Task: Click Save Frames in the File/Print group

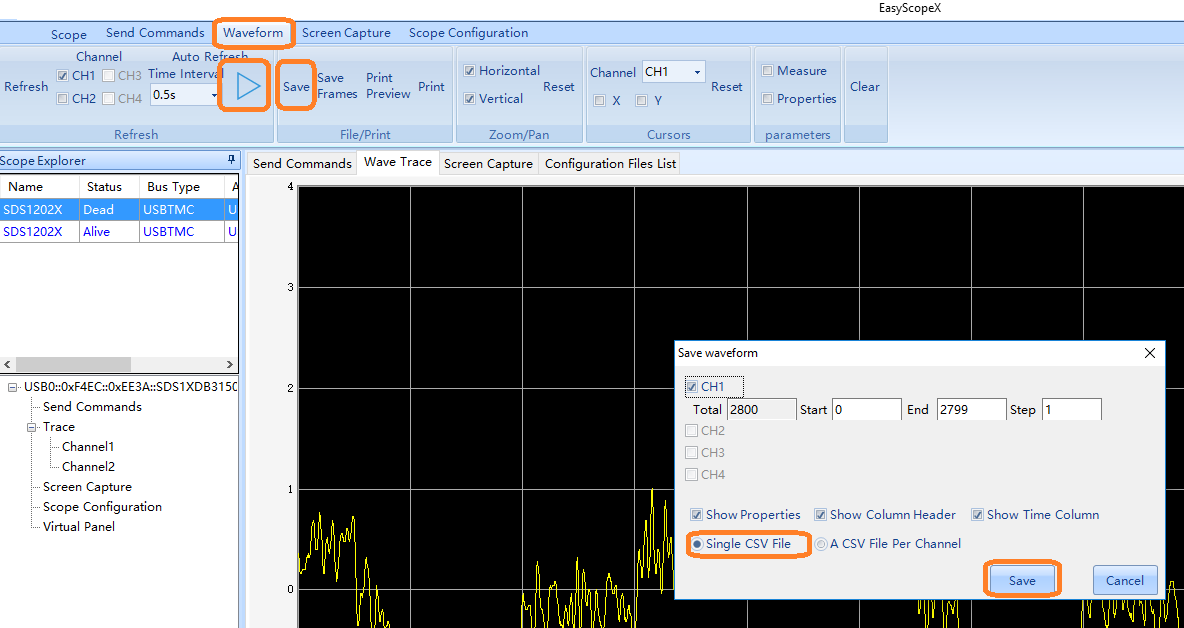Action: coord(337,86)
